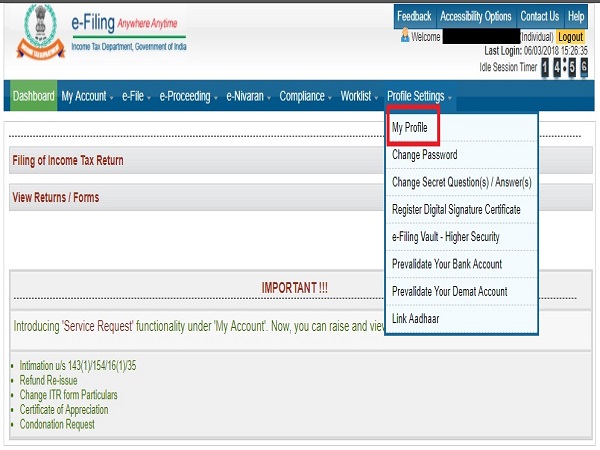Click the e-Filing Anywhere Anytime title
600x450 pixels.
pyautogui.click(x=124, y=23)
